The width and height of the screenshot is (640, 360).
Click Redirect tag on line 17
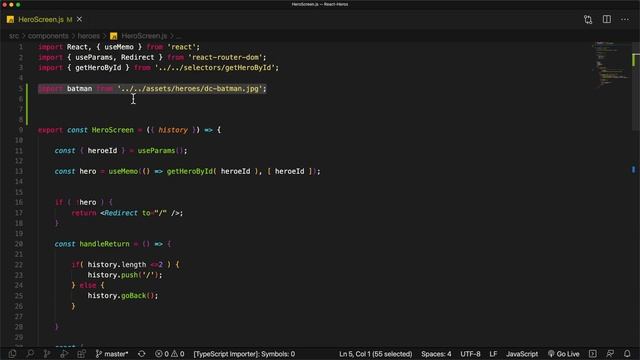(x=121, y=213)
